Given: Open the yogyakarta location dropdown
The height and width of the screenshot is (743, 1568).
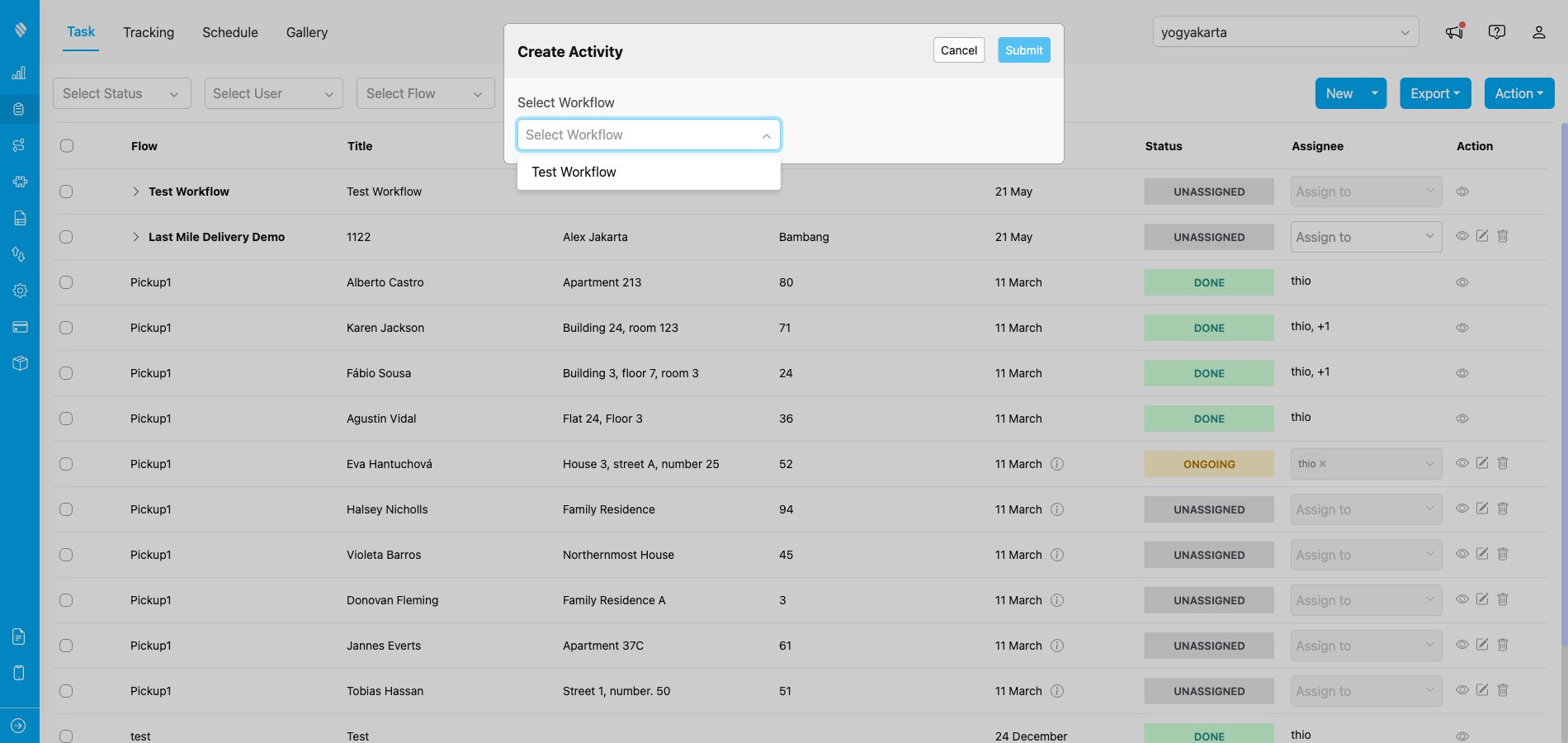Looking at the screenshot, I should pos(1286,32).
